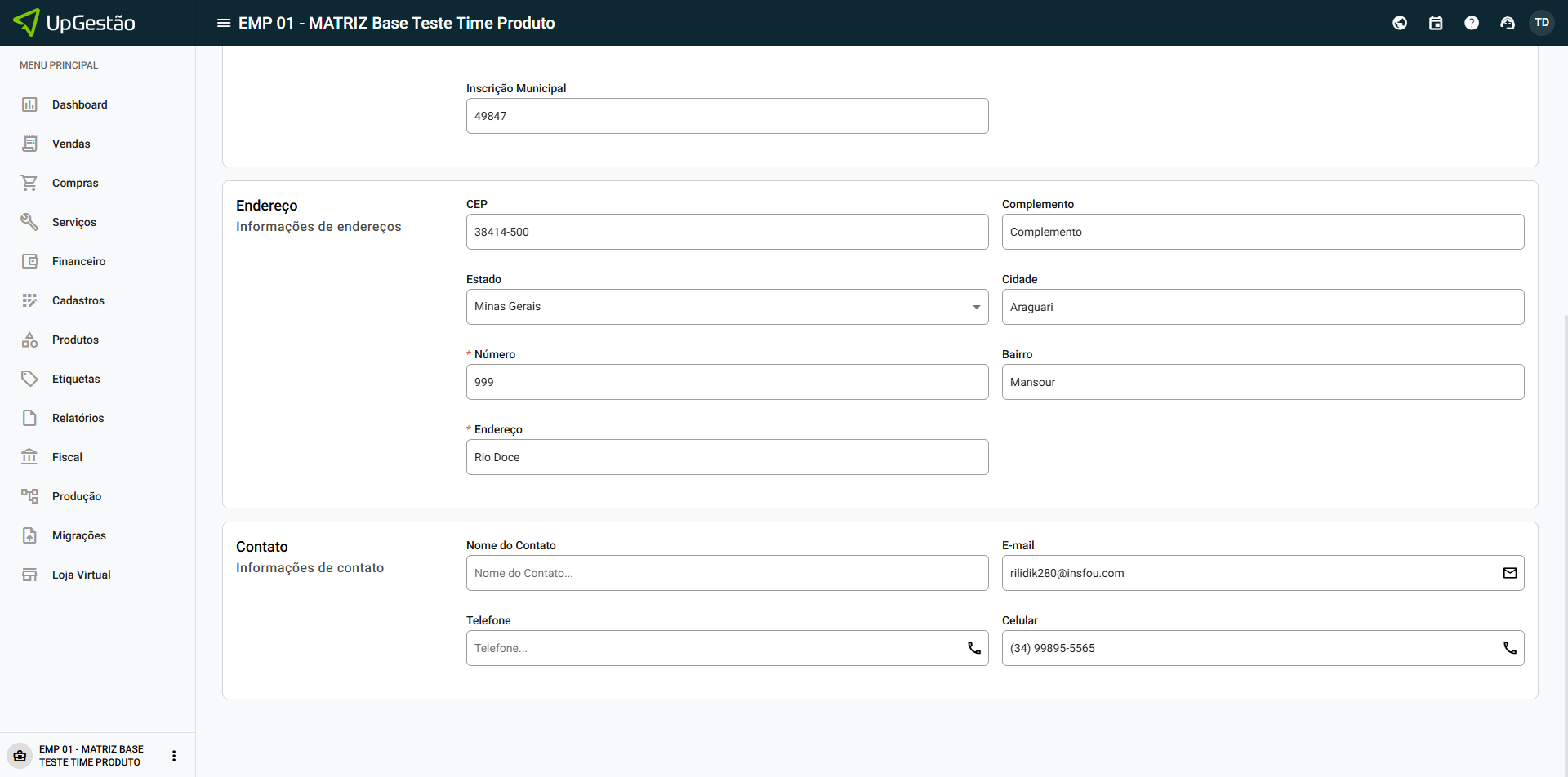This screenshot has height=777, width=1568.
Task: Go to Financeiro in the sidebar
Action: 78,261
